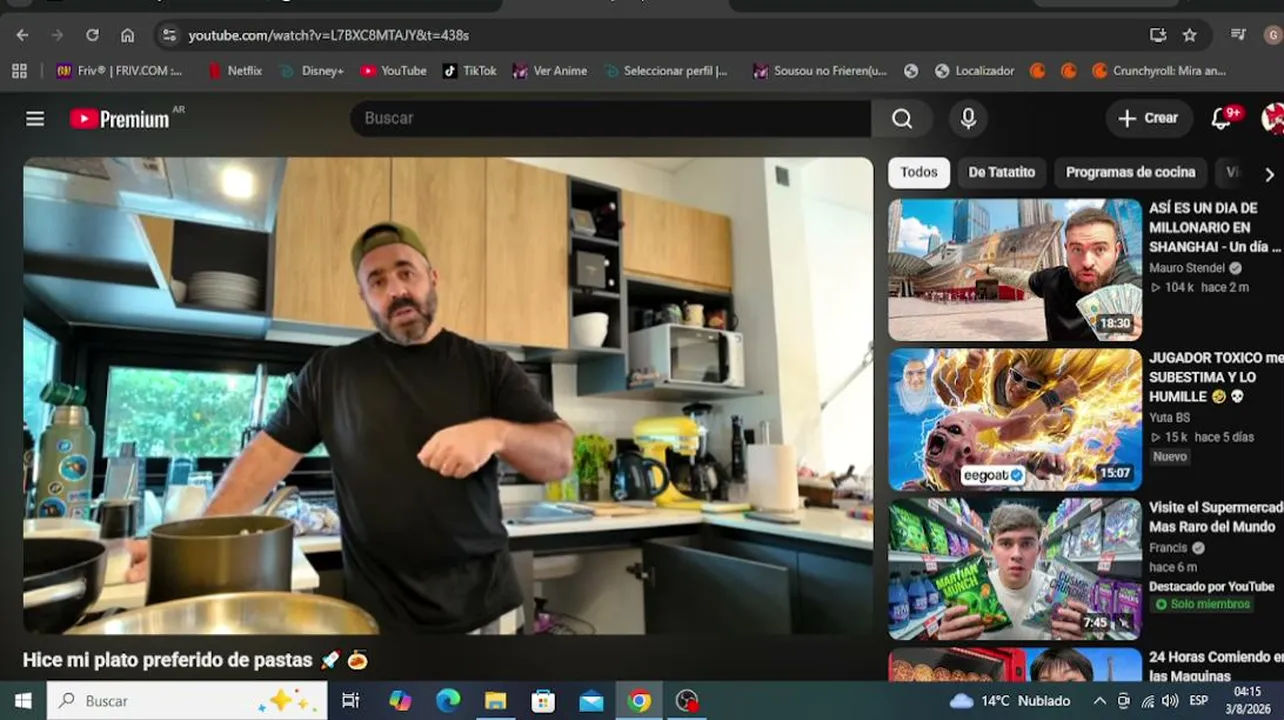Open the Yuta BS channel name
1284x720 pixels.
1170,418
